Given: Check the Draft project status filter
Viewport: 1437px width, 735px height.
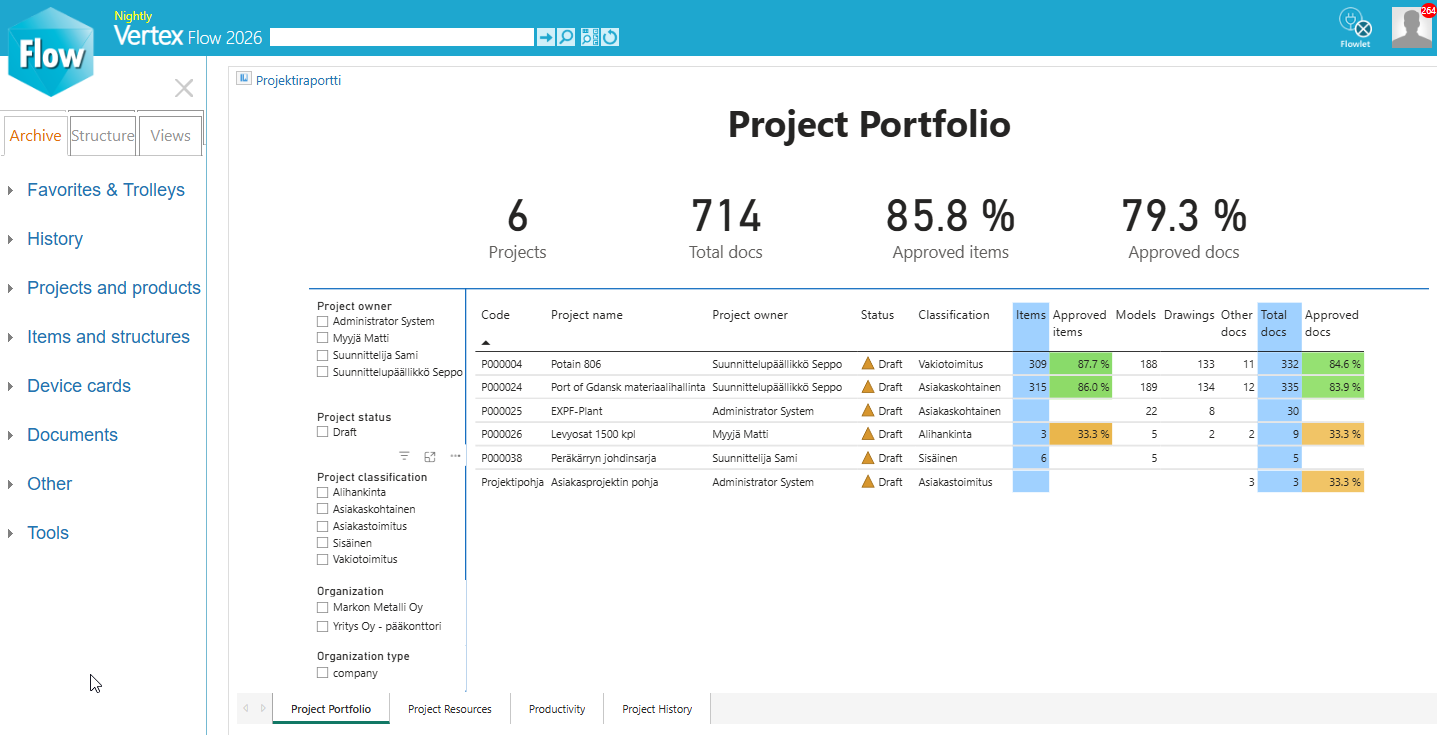Looking at the screenshot, I should coord(322,432).
